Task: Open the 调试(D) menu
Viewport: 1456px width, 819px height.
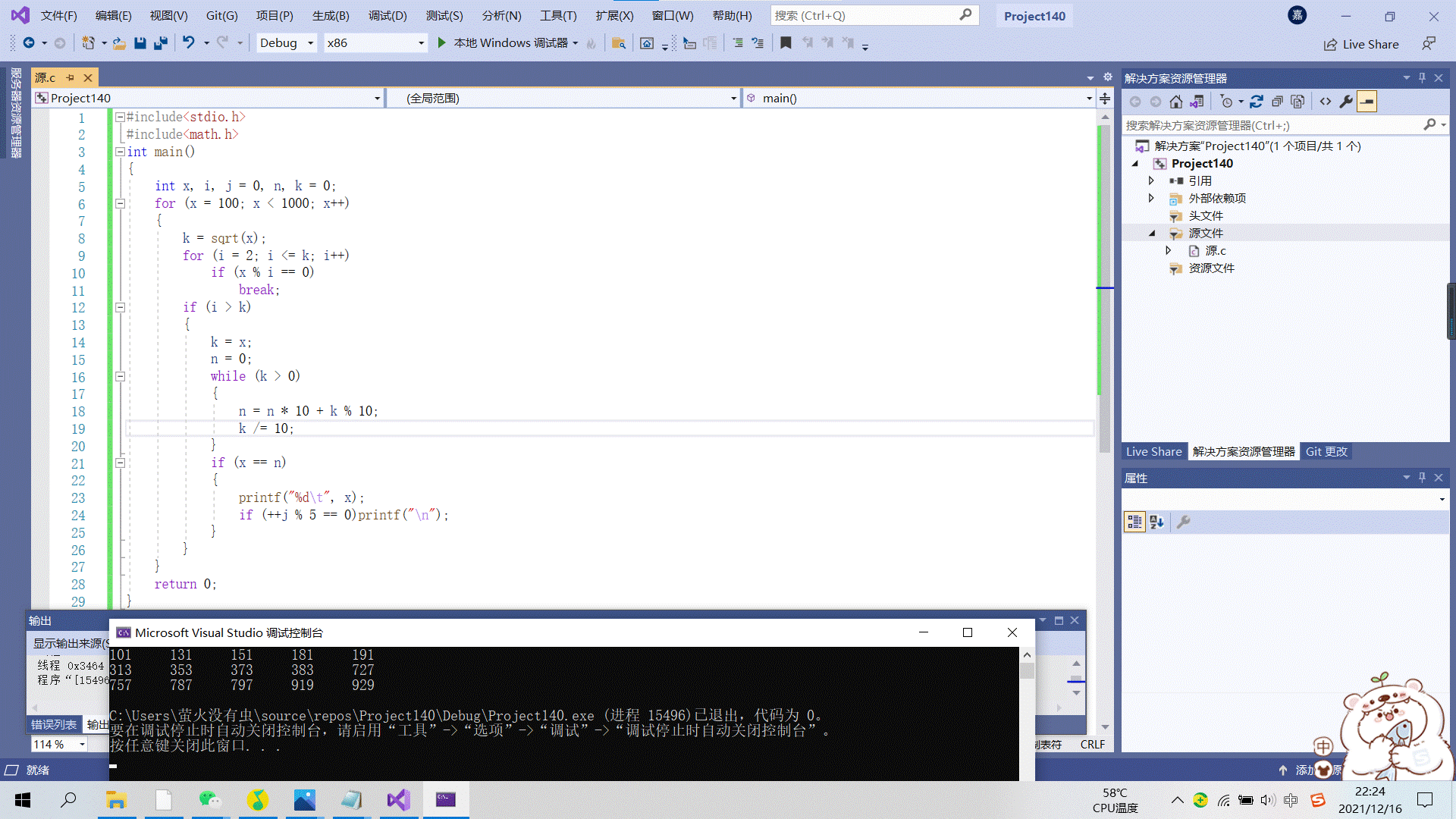Action: tap(388, 16)
